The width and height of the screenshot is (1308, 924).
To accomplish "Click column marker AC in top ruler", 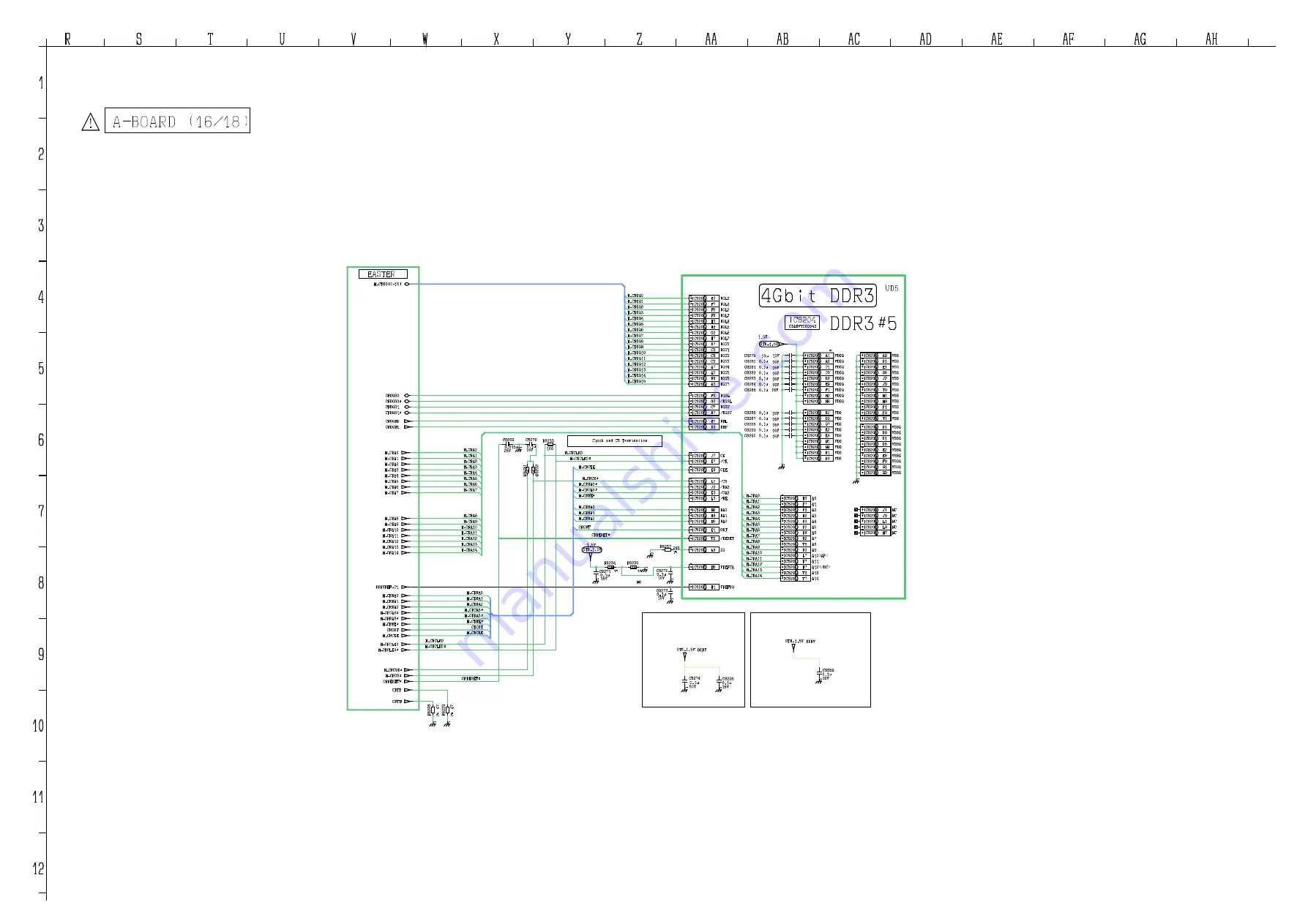I will [853, 39].
